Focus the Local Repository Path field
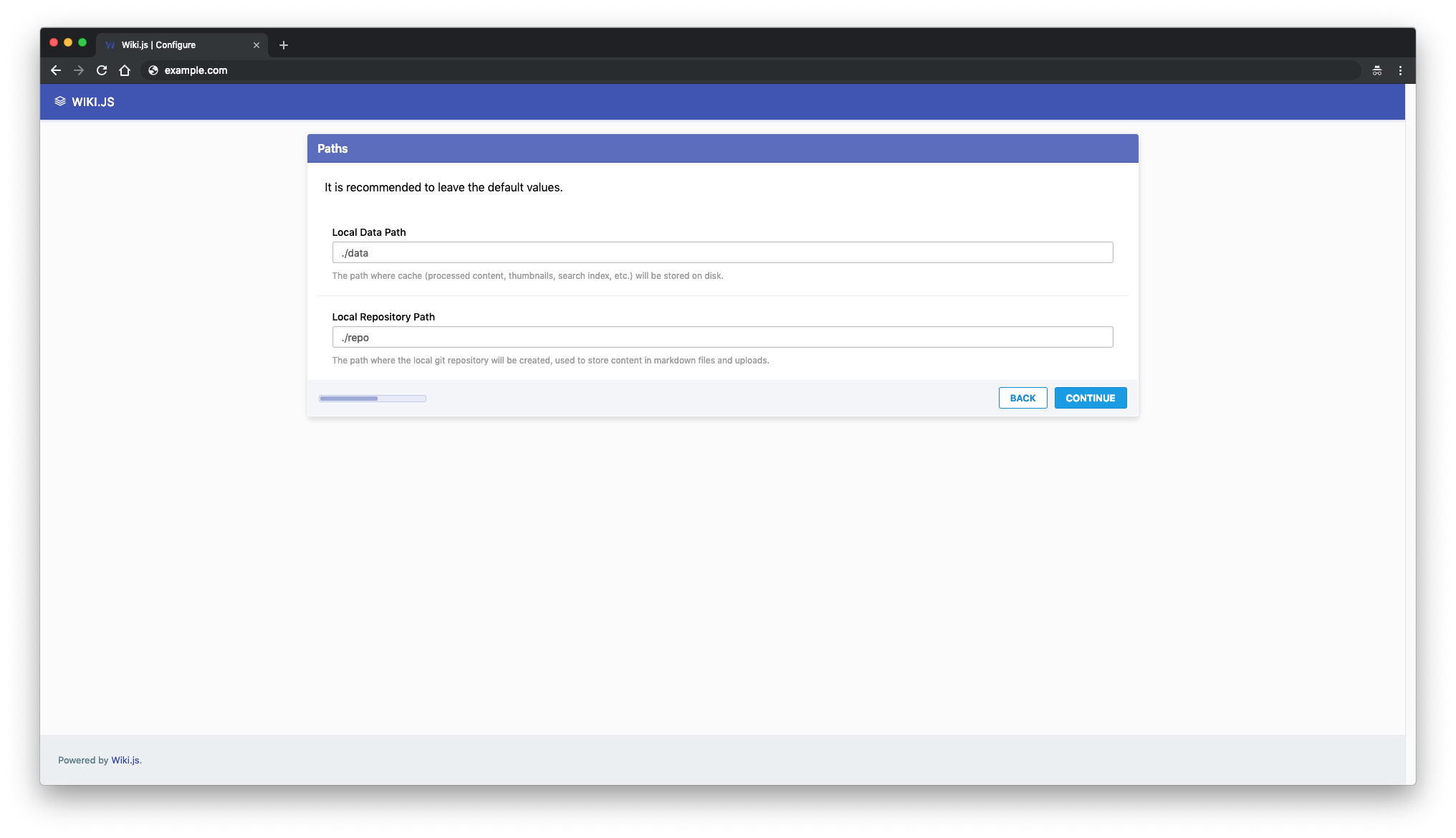The image size is (1456, 838). [x=722, y=337]
